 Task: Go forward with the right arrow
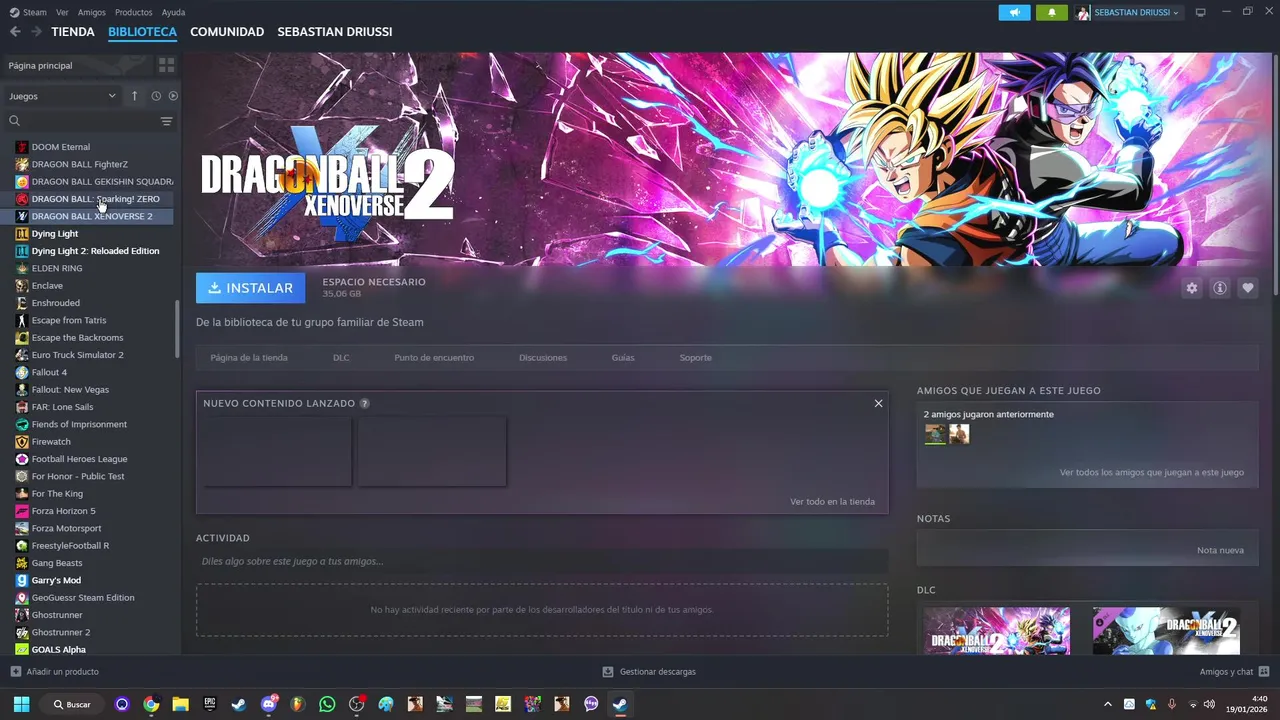36,32
